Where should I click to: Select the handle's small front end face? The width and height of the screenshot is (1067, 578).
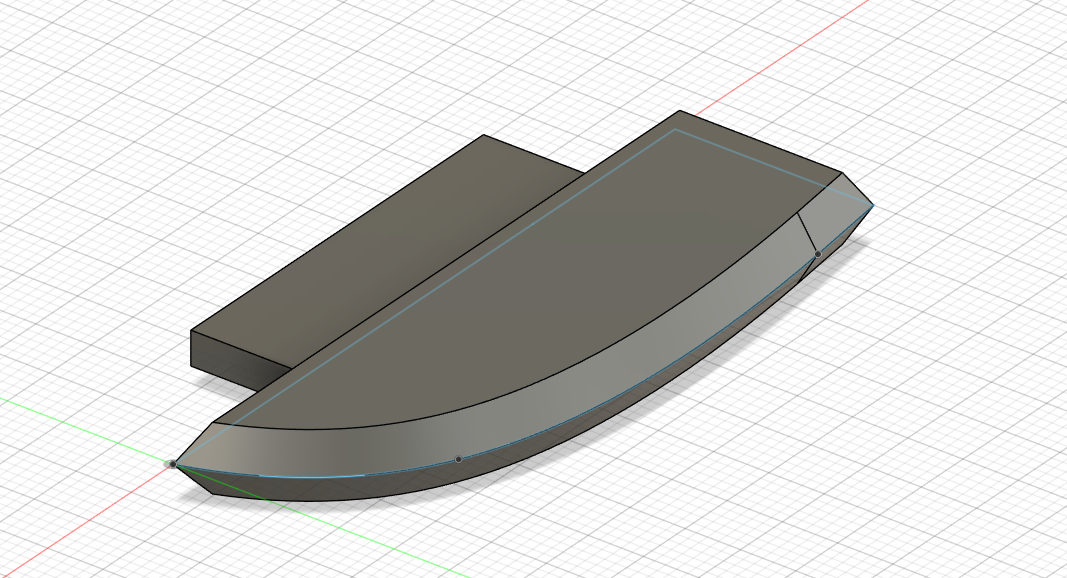pos(238,361)
